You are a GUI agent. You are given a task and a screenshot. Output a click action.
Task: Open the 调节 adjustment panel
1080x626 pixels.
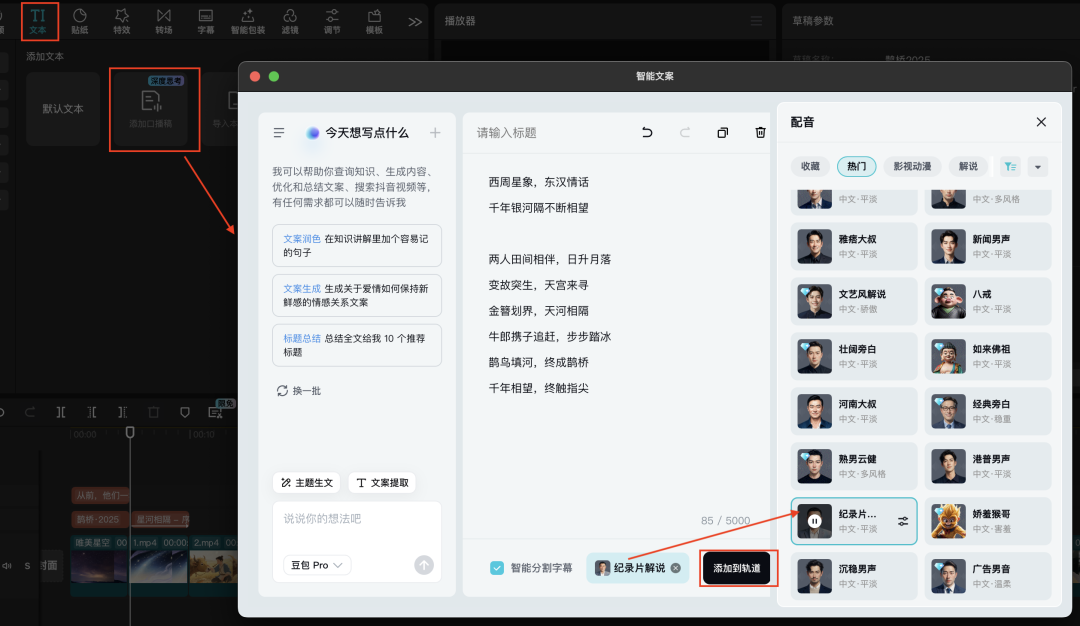click(x=336, y=20)
